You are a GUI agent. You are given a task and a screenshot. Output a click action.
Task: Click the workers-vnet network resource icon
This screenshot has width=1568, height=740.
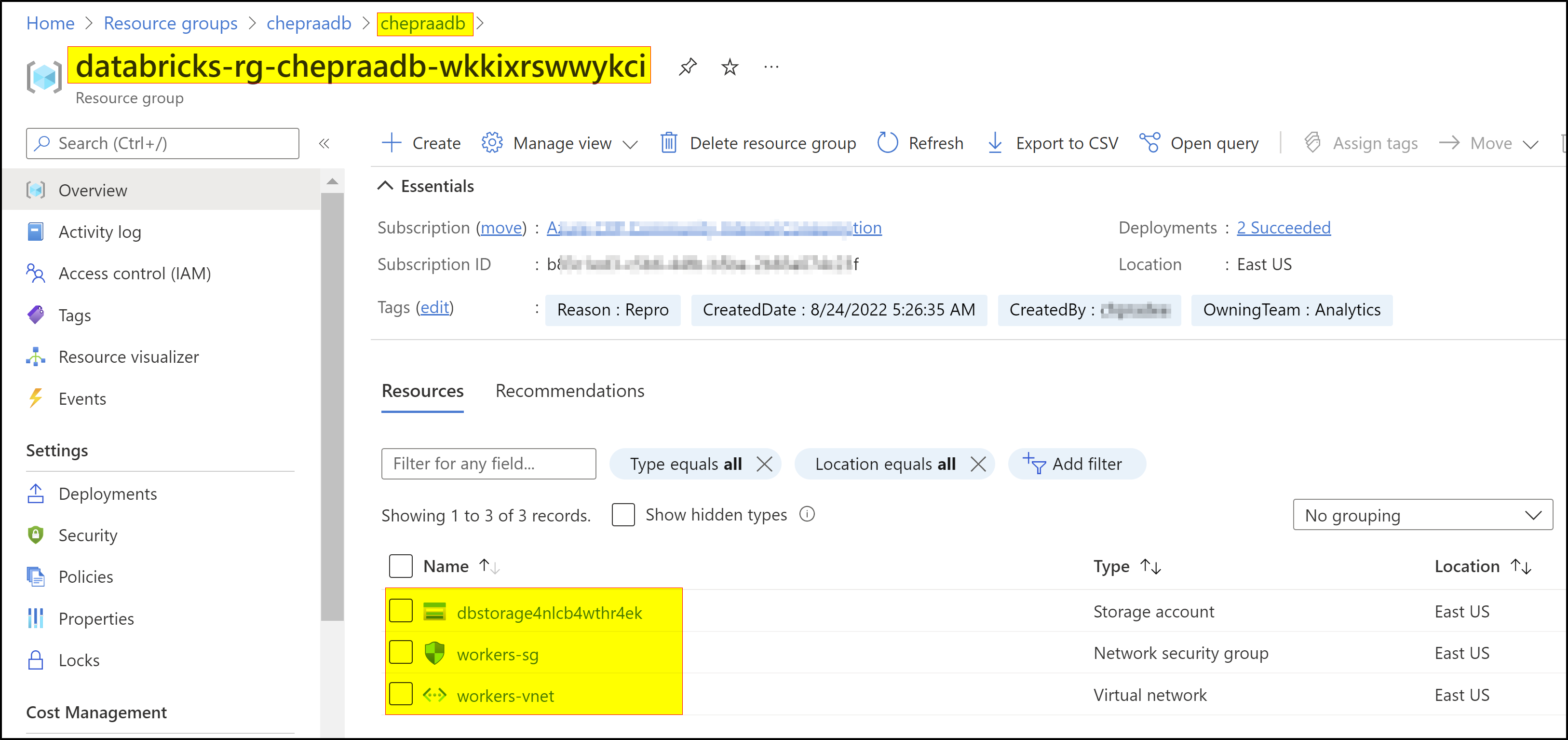(434, 694)
